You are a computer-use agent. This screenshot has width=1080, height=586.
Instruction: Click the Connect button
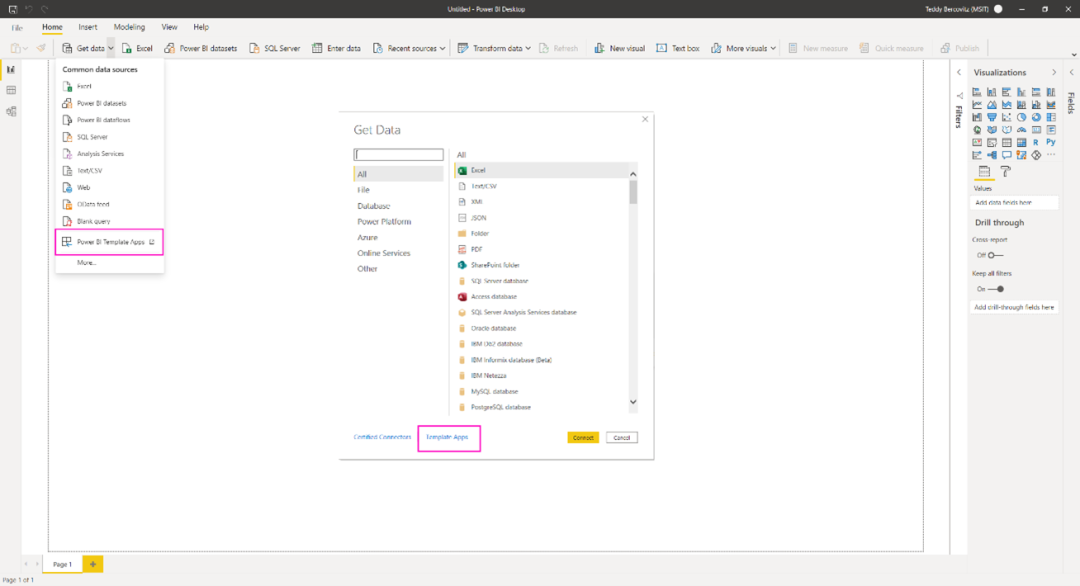[x=583, y=437]
